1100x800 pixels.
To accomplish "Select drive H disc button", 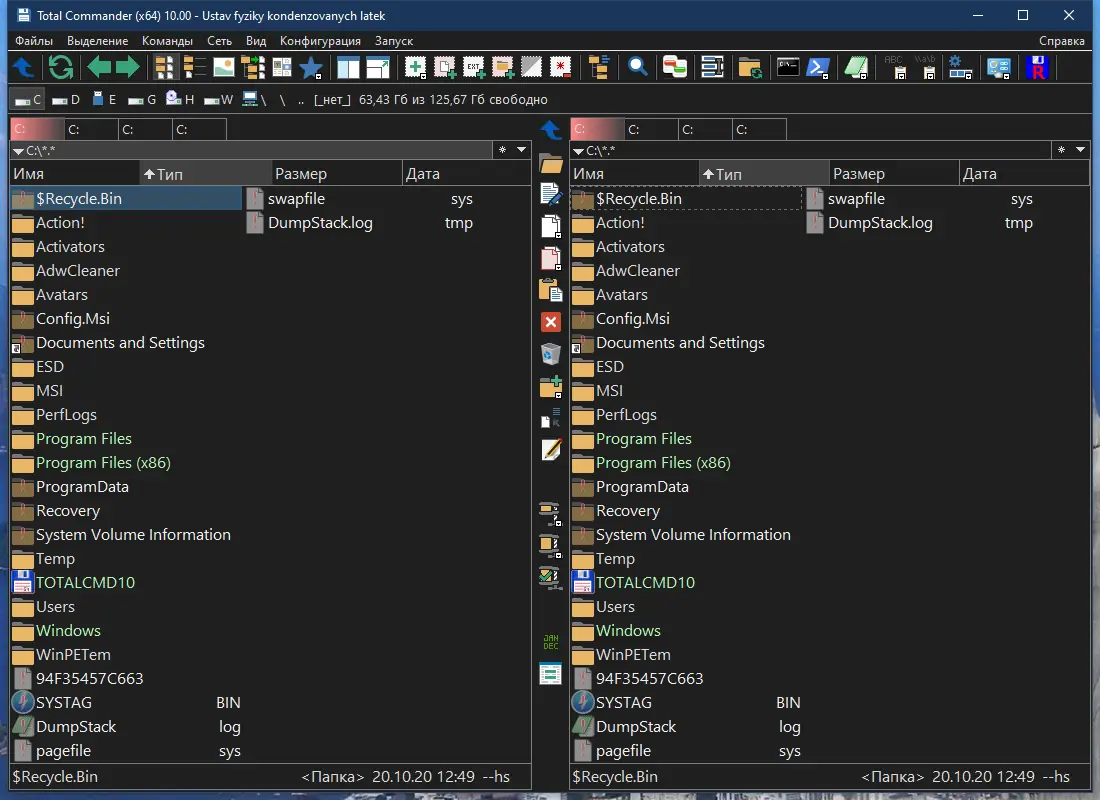I will point(180,100).
